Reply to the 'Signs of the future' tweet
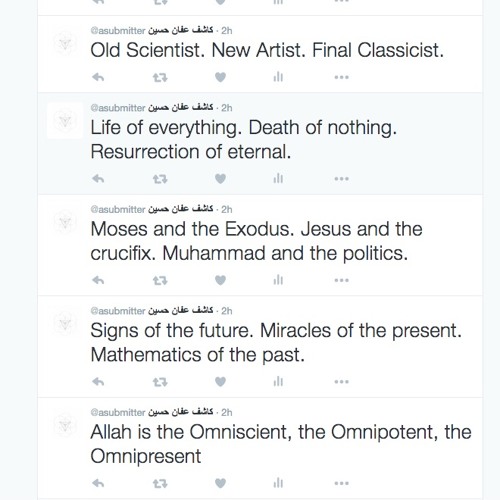Viewport: 500px width, 500px height. coord(98,382)
